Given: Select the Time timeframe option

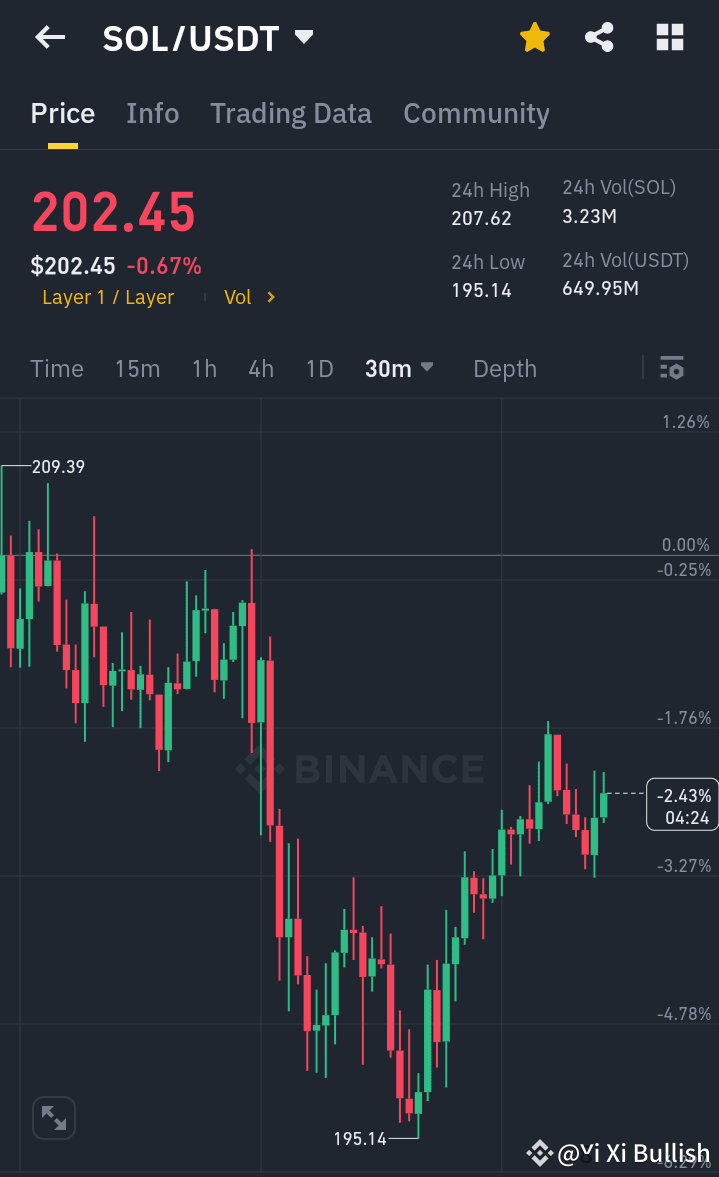Looking at the screenshot, I should (x=56, y=368).
